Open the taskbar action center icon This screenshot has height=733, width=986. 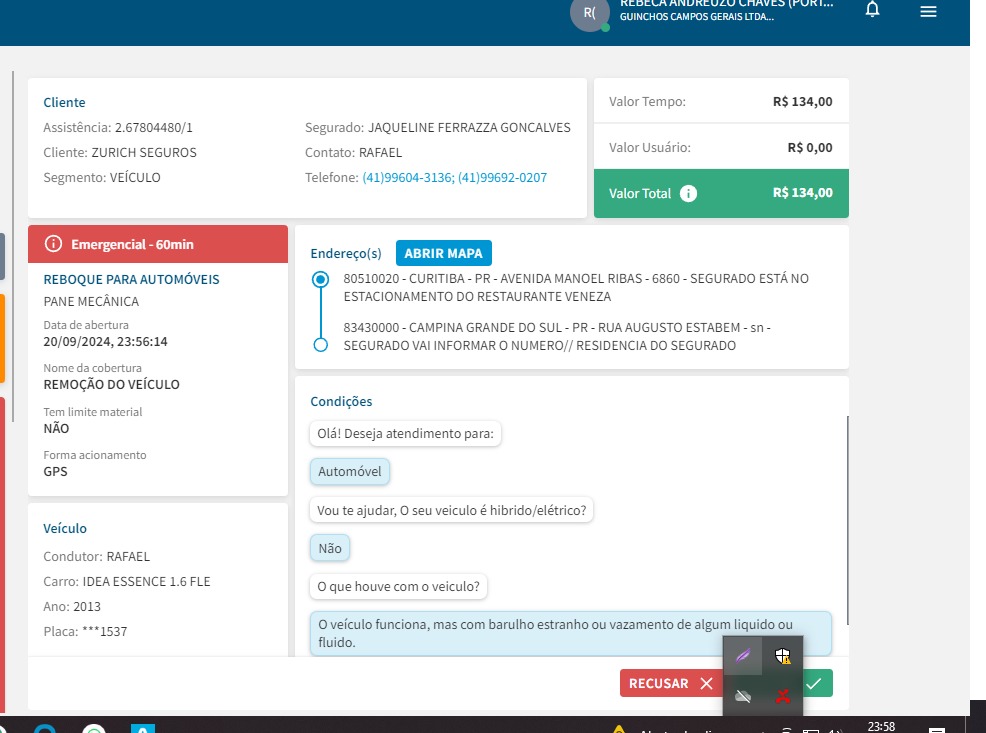coord(937,729)
